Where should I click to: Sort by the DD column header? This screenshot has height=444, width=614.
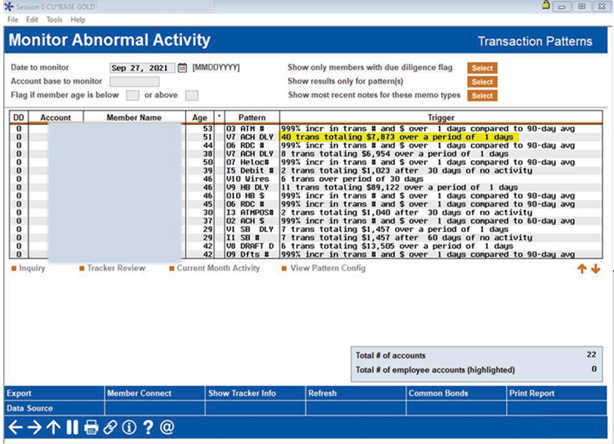coord(19,117)
